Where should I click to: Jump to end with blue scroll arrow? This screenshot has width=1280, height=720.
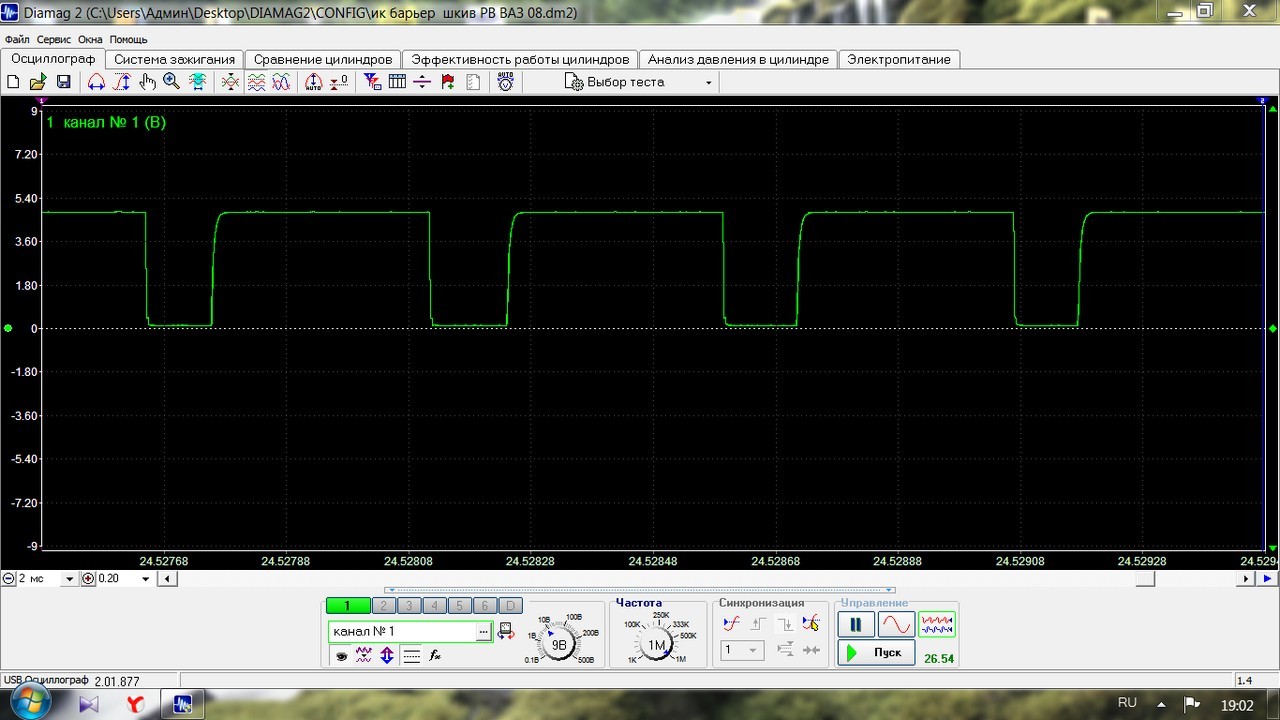(1267, 579)
